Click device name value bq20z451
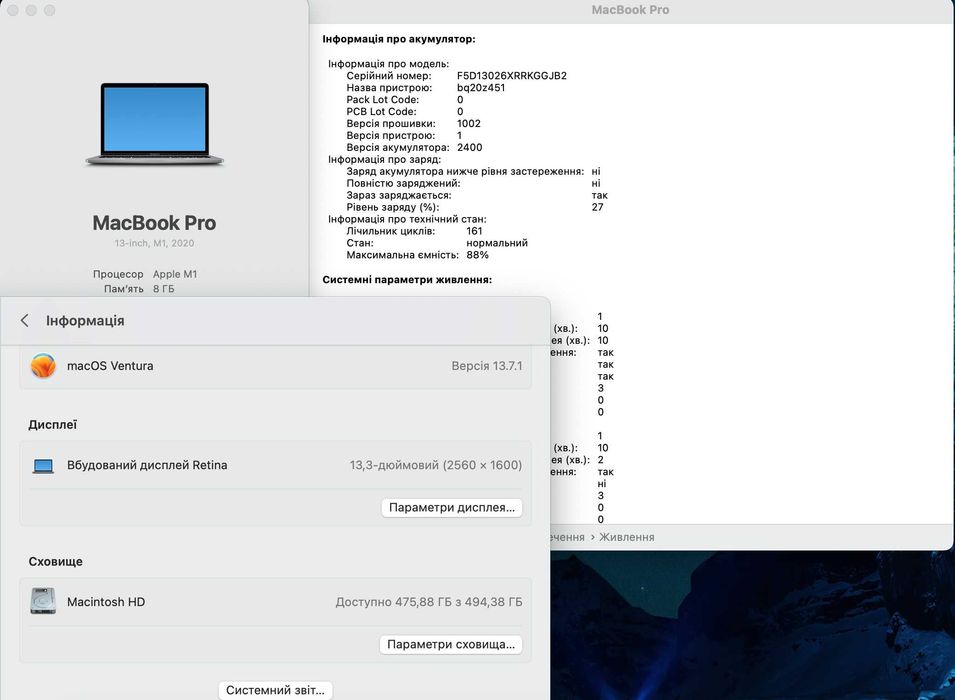 481,88
